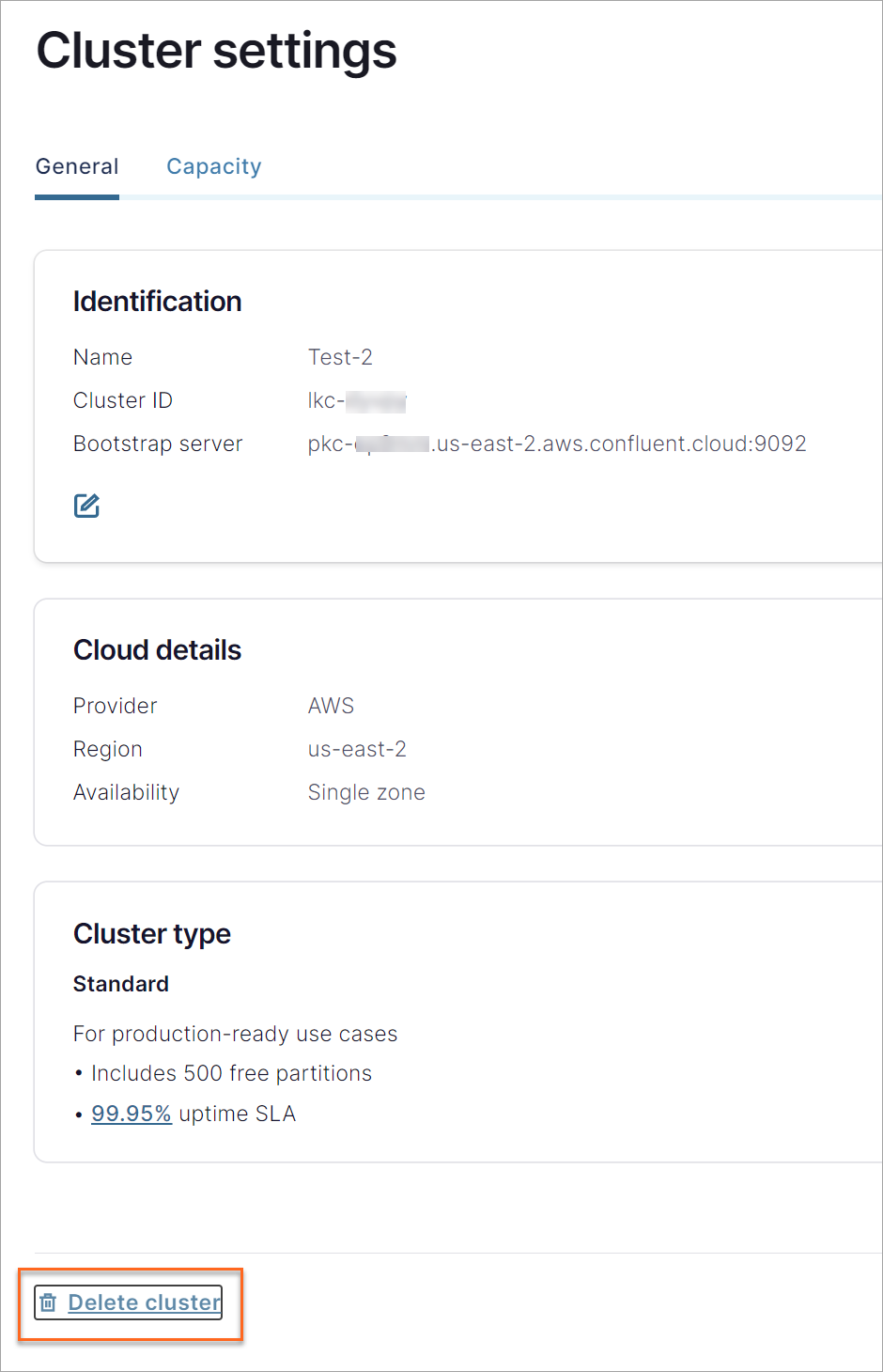
Task: Click the Identification section heading
Action: tap(157, 301)
